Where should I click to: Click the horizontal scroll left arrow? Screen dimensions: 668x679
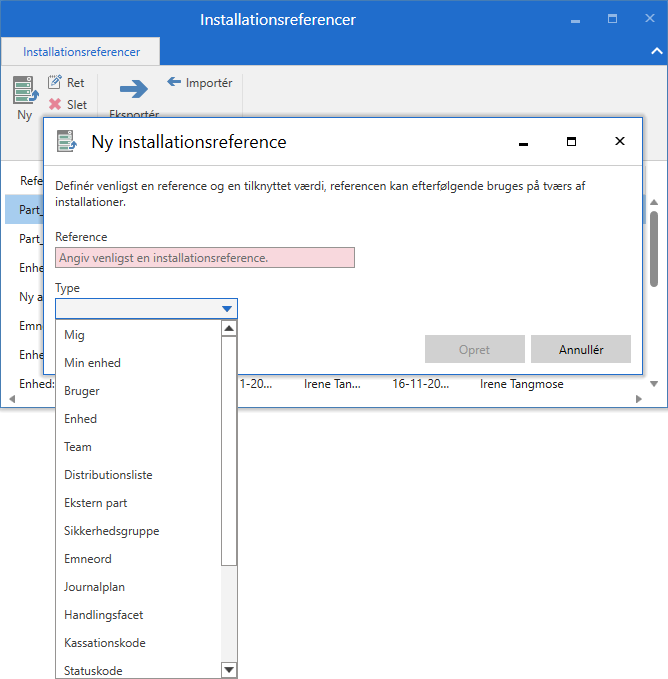[x=12, y=399]
